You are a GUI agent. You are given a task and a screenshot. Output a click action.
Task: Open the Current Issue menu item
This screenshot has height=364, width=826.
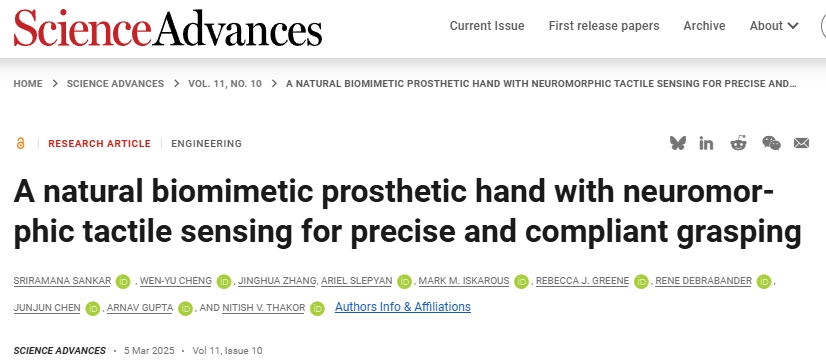pyautogui.click(x=487, y=26)
